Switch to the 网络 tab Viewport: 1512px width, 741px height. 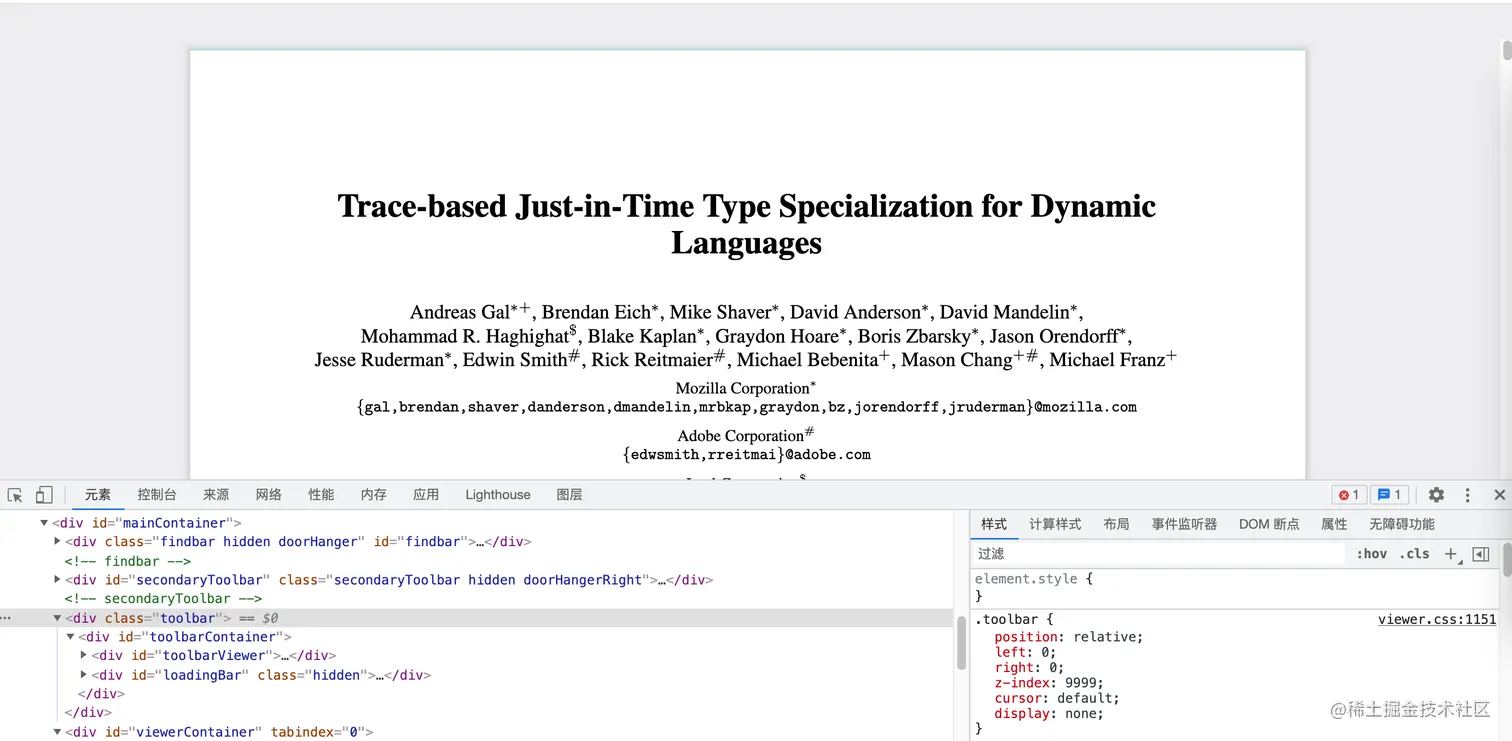point(269,495)
